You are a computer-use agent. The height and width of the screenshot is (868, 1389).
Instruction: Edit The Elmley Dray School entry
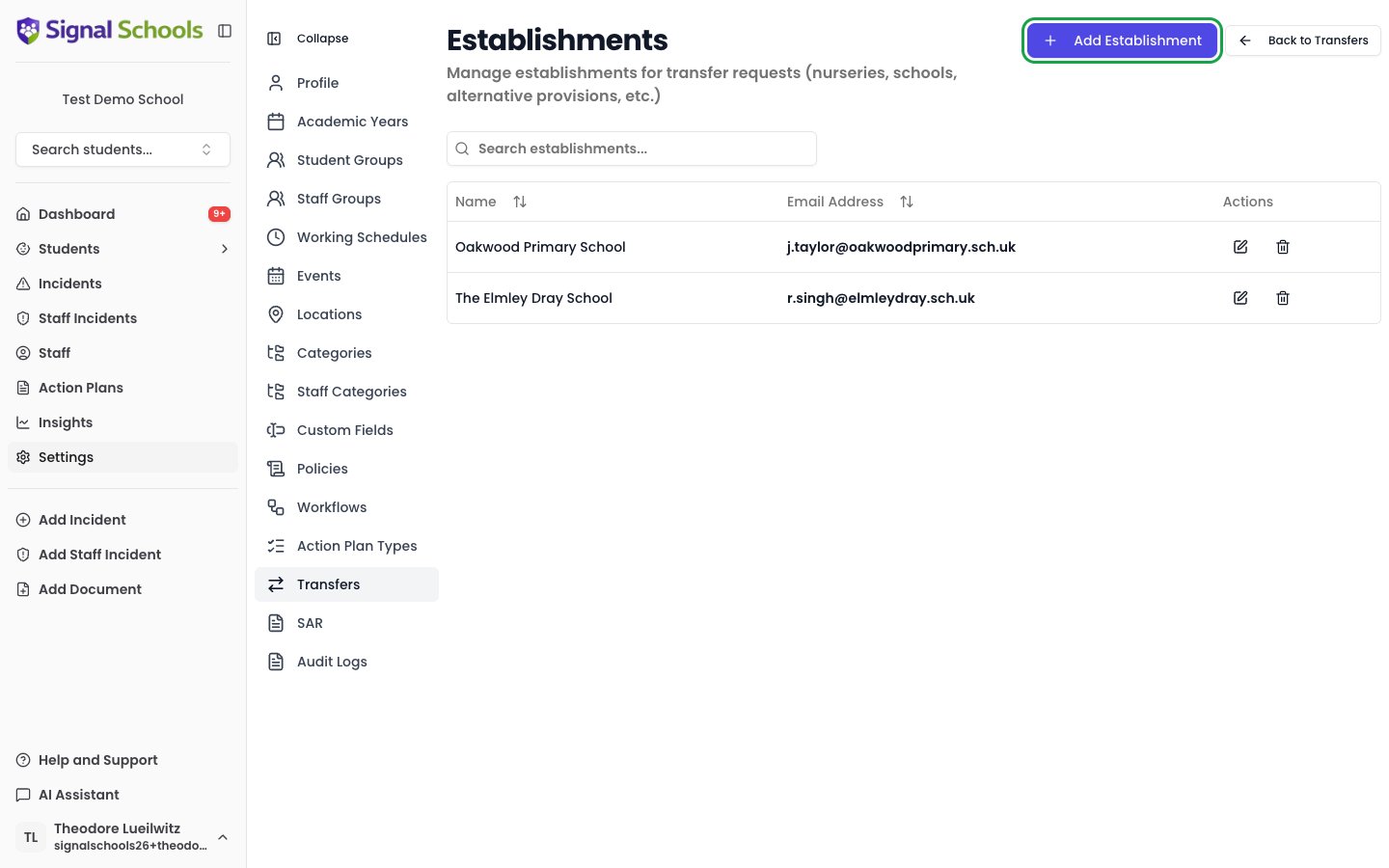pos(1240,298)
